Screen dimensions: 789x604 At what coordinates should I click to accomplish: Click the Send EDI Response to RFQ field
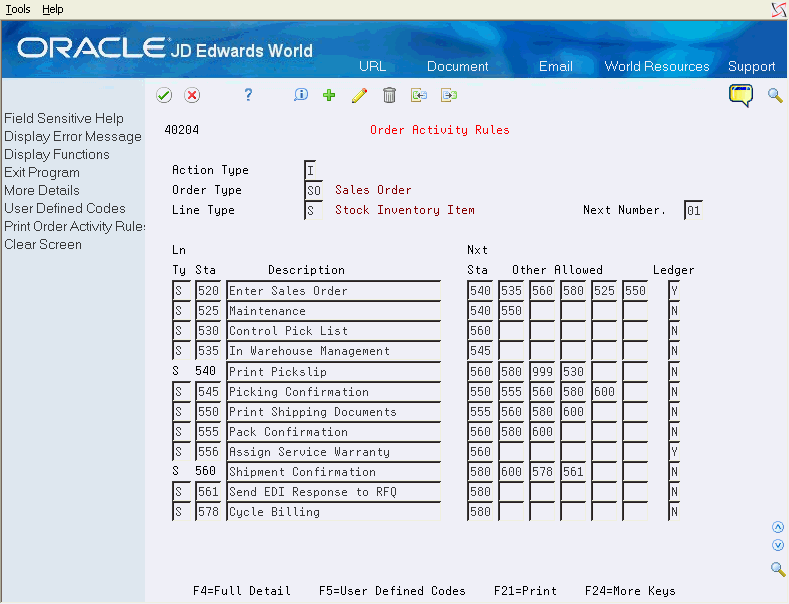(334, 492)
